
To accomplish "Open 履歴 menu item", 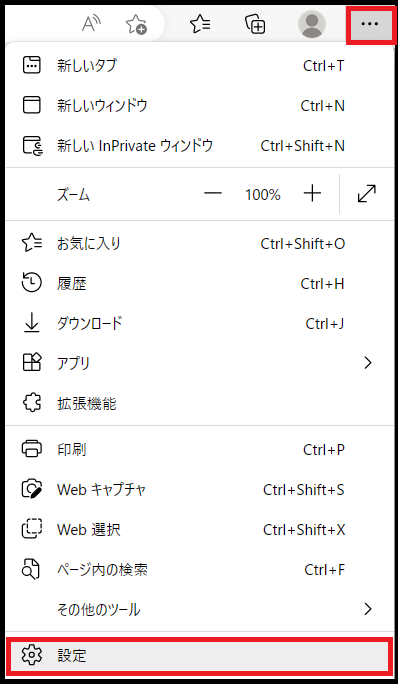I will point(199,284).
